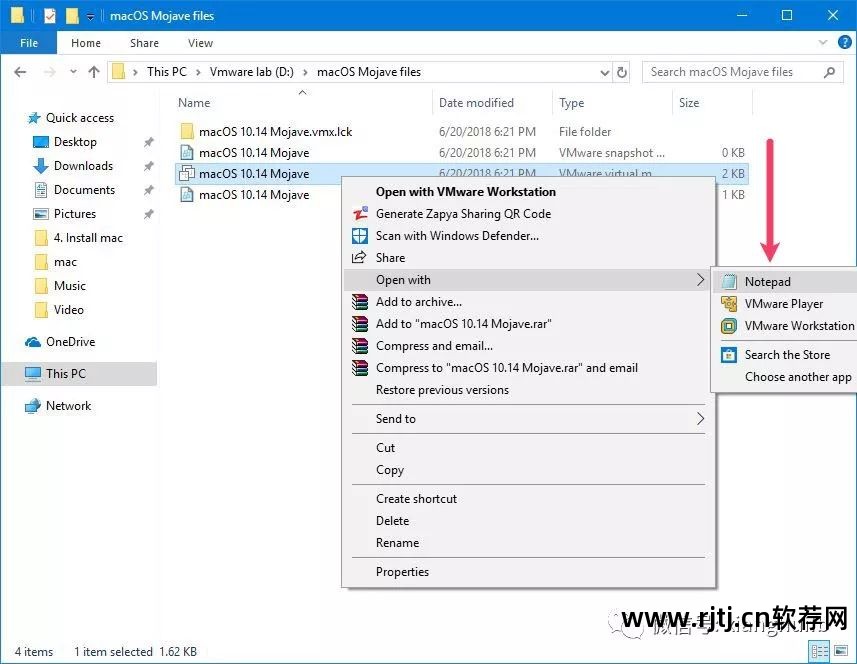Open the recent locations dropdown arrow

73,72
